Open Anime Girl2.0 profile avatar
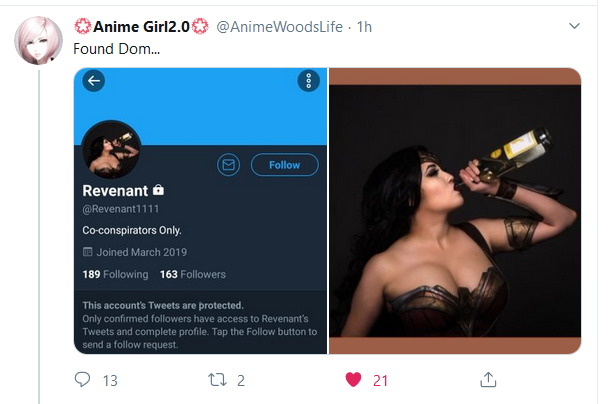 38,40
